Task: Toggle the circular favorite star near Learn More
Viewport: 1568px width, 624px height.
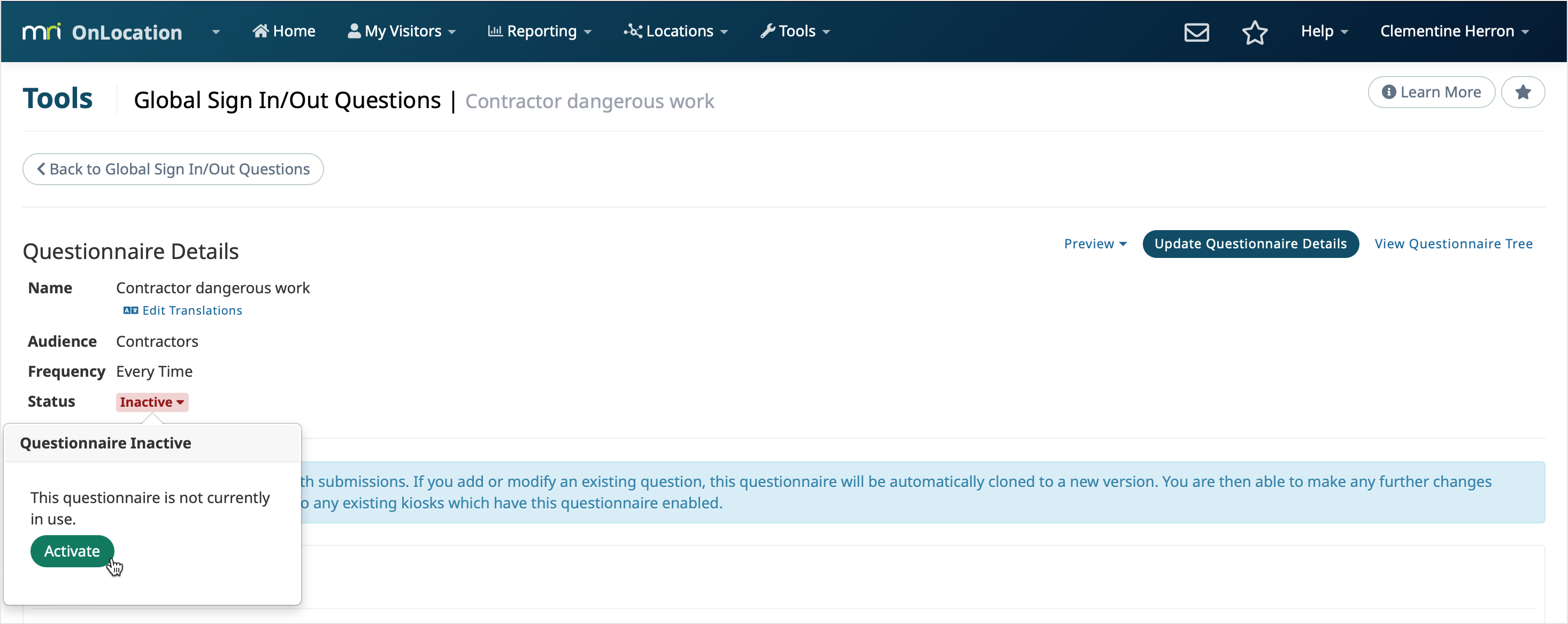Action: pyautogui.click(x=1524, y=92)
